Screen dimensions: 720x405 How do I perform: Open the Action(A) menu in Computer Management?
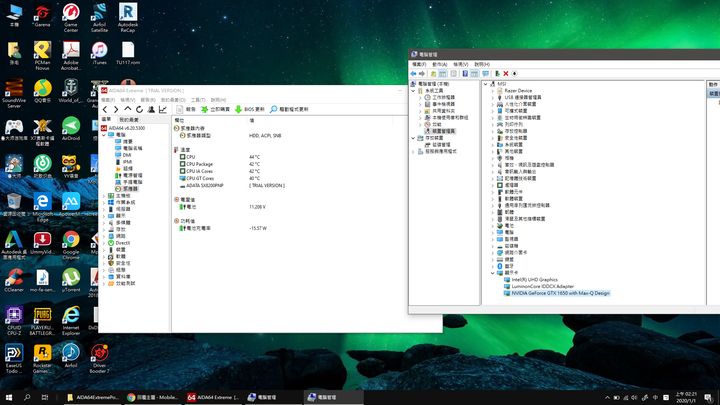pos(439,64)
